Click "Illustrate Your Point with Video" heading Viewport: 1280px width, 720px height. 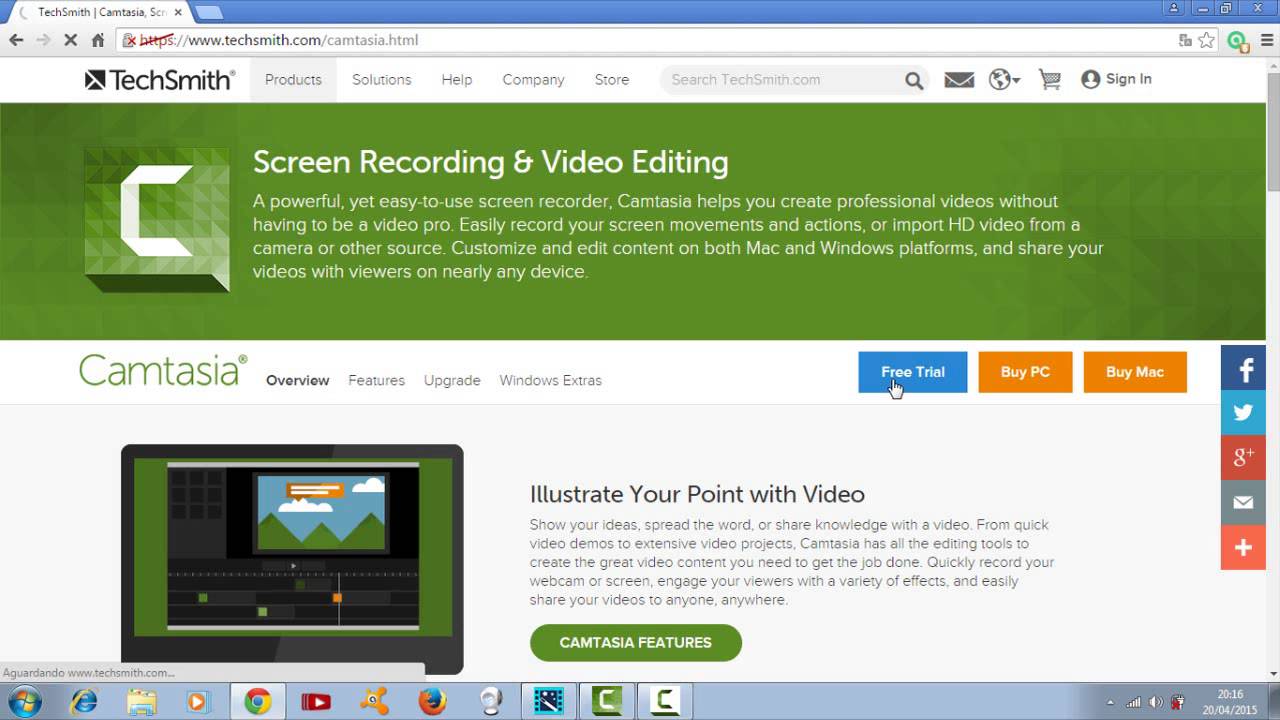697,494
